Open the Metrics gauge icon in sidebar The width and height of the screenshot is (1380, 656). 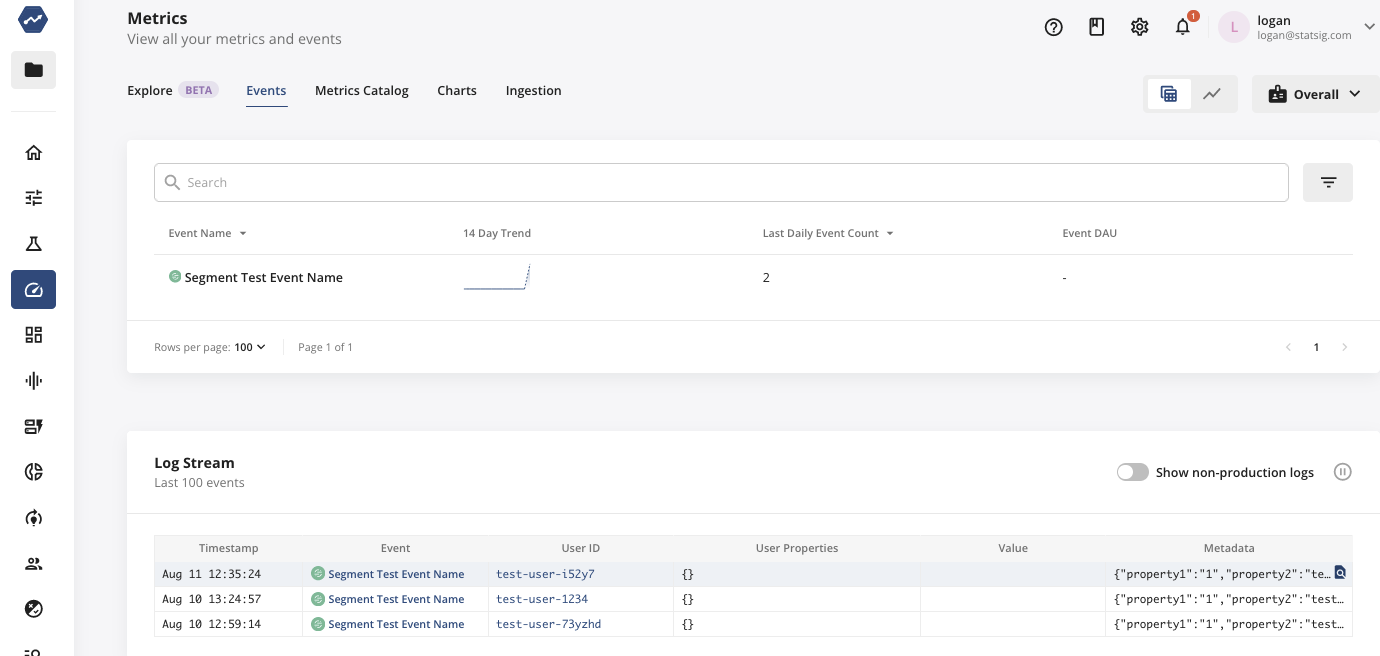click(33, 289)
